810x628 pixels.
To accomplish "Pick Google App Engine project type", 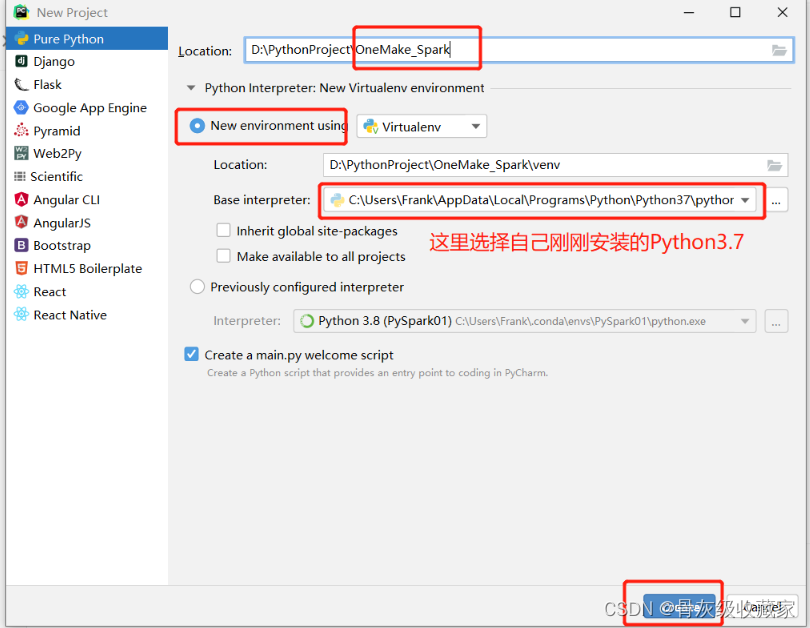I will [87, 107].
